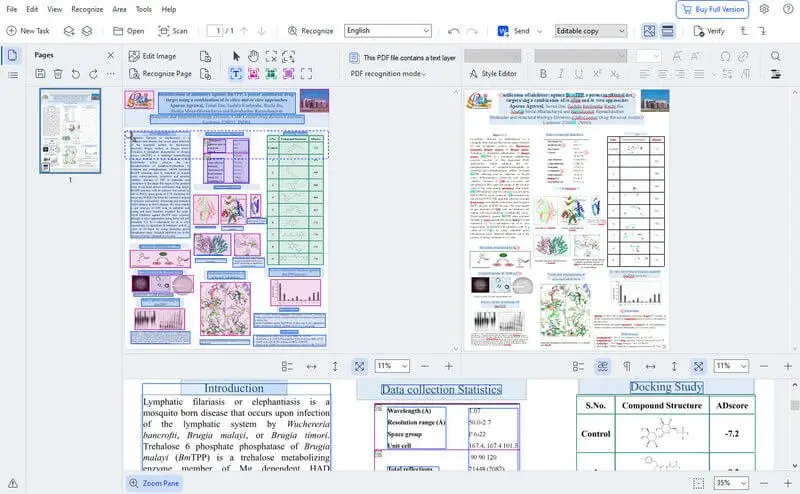Image resolution: width=800 pixels, height=494 pixels.
Task: Open the View menu
Action: (x=55, y=9)
